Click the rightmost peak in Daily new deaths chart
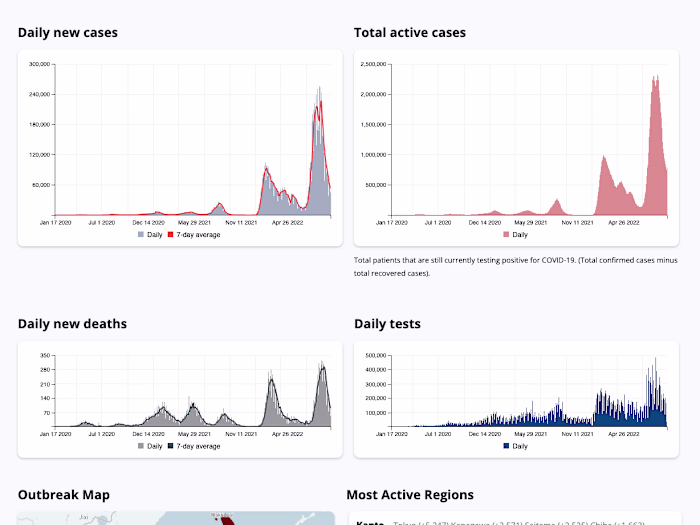 tap(322, 362)
